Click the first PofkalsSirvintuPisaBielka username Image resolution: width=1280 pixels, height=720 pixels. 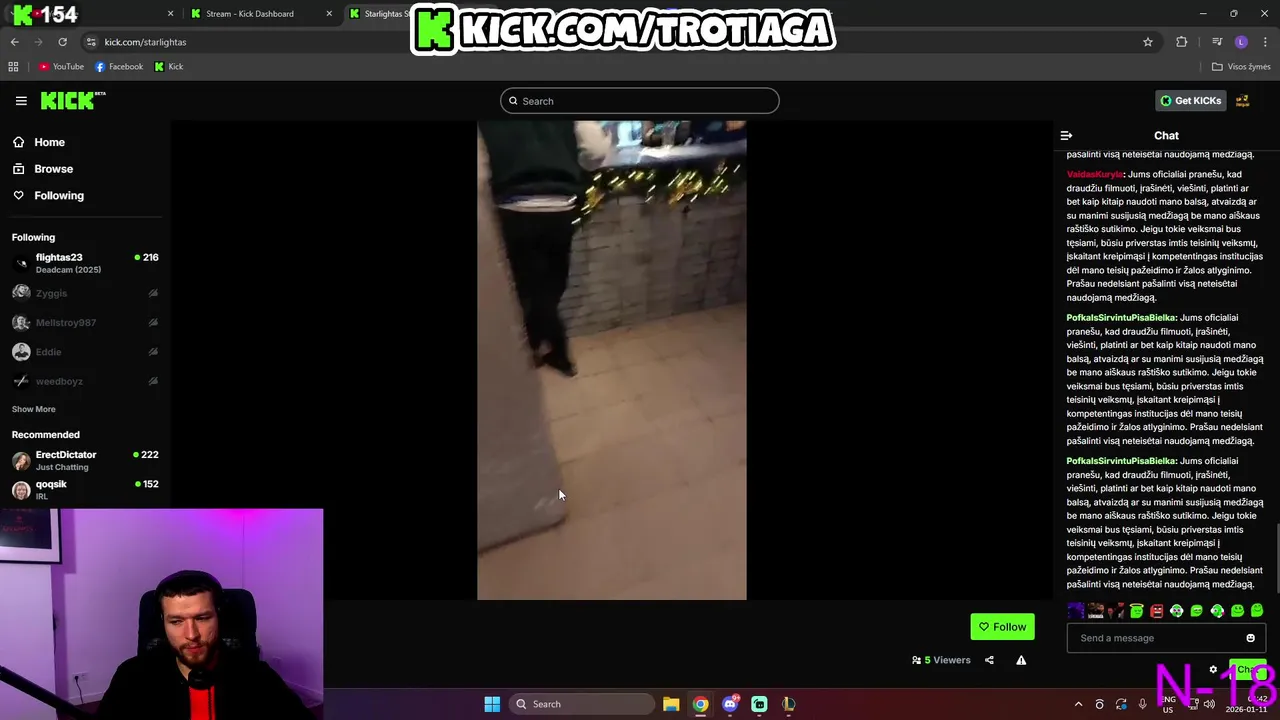1121,318
